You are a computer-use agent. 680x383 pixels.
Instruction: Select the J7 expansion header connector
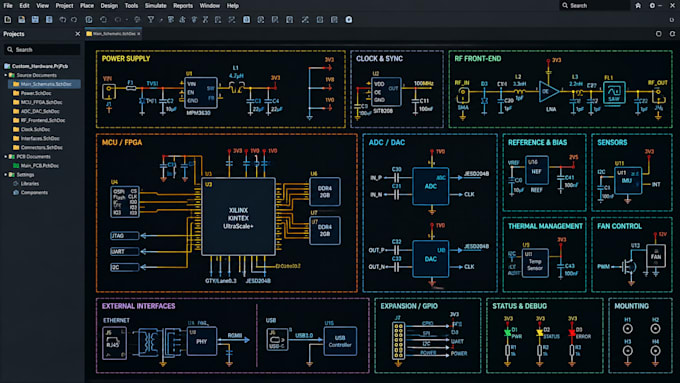point(398,340)
